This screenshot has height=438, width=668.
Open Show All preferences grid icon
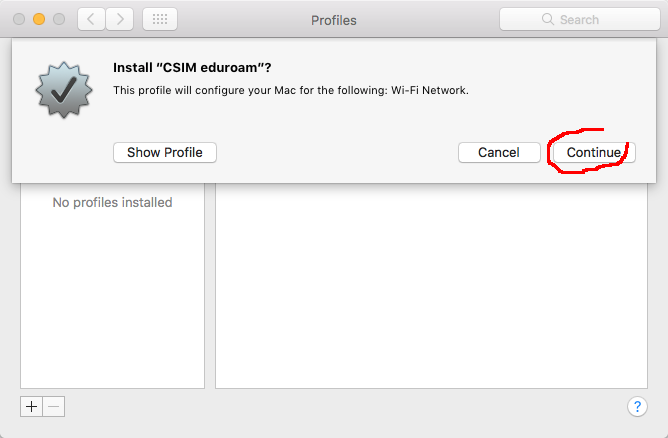160,19
